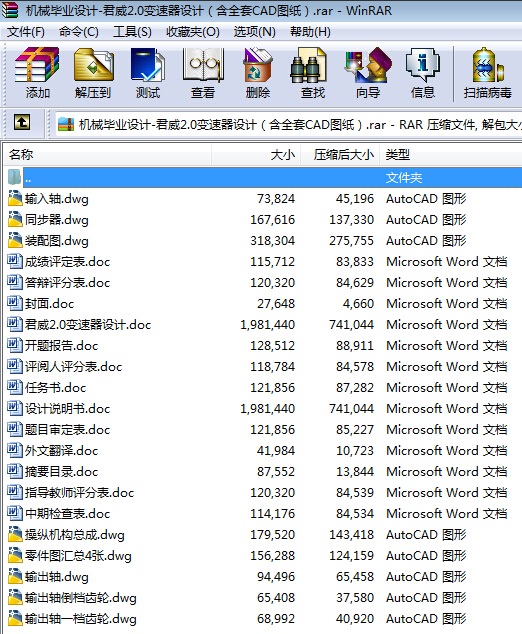Click the Word icon next to 任务书.doc
Viewport: 522px width, 634px height.
(x=15, y=387)
